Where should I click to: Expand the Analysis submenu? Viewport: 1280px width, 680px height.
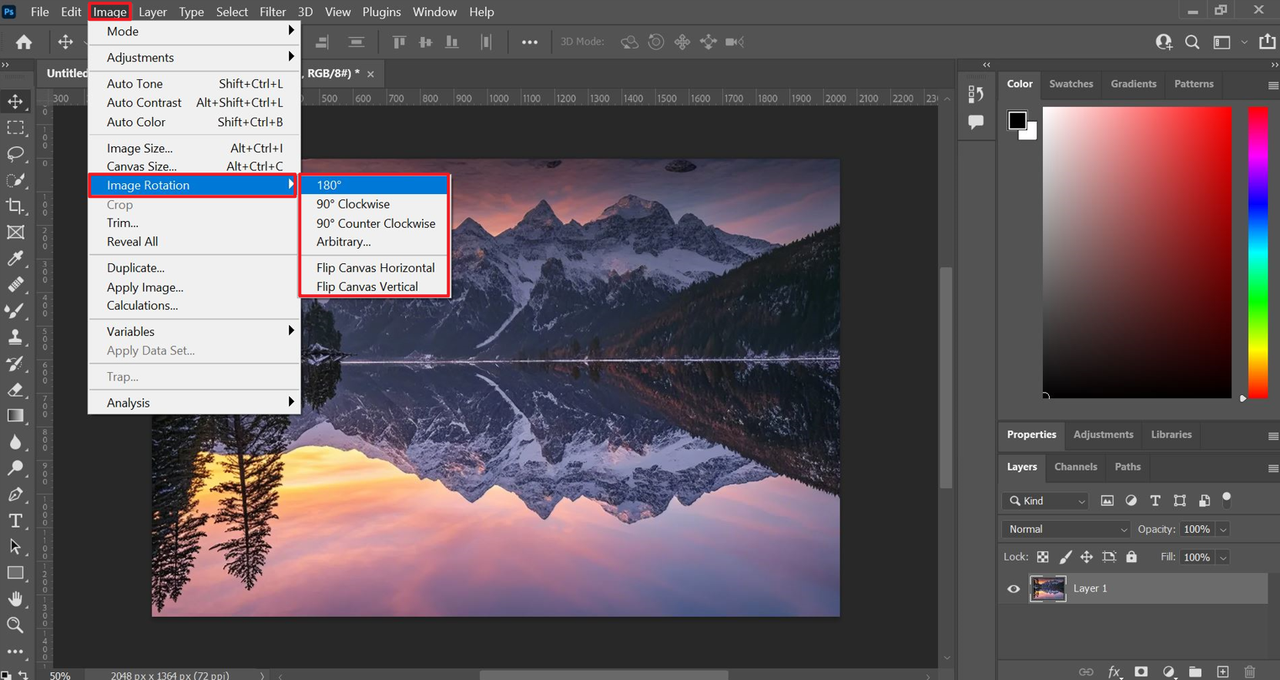[194, 403]
